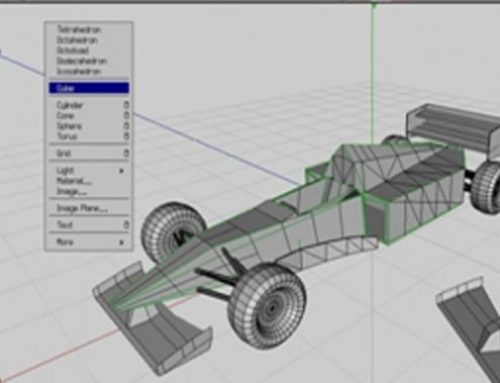This screenshot has height=383, width=500.
Task: Choose the Text menu entry
Action: coord(89,225)
